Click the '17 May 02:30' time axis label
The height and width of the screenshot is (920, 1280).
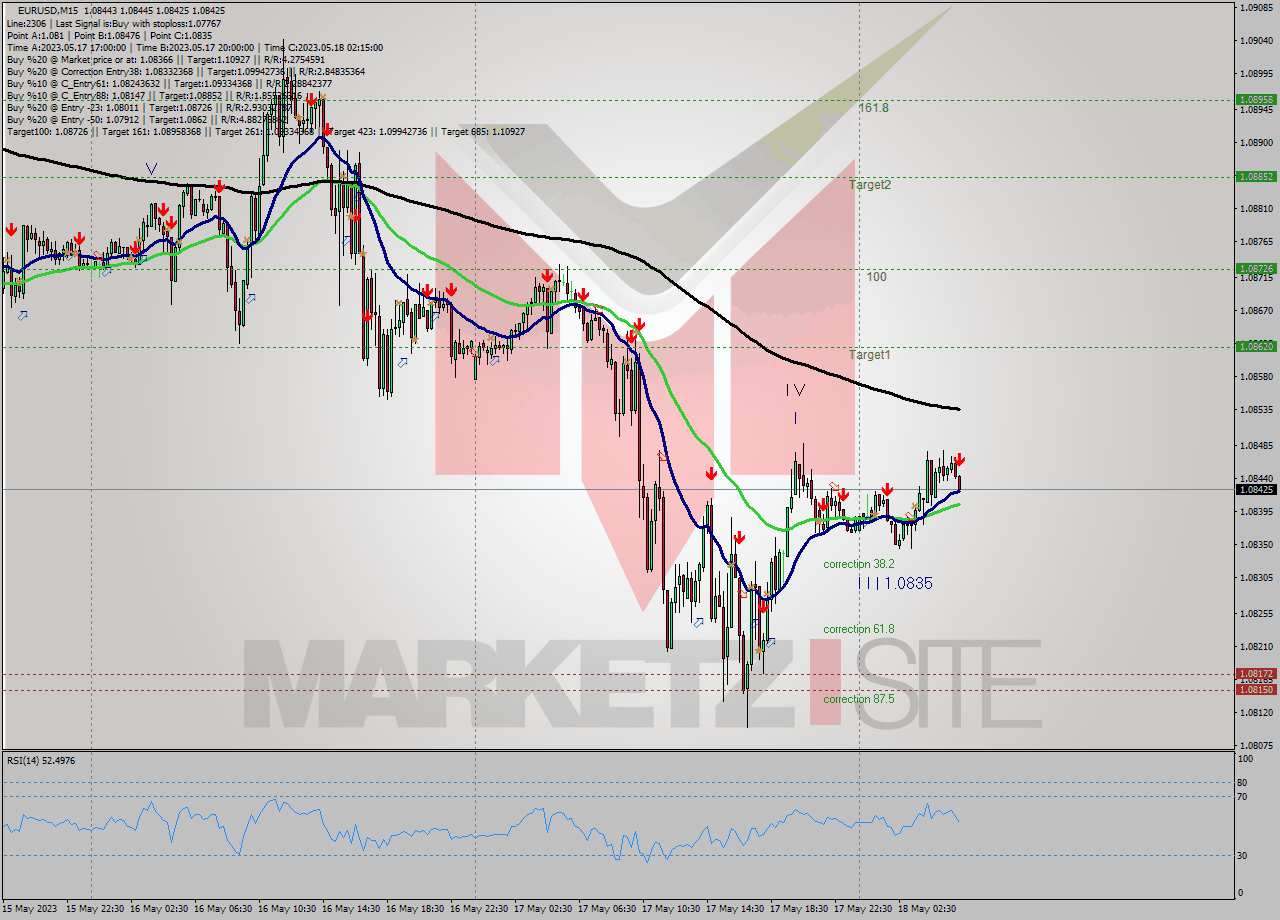pyautogui.click(x=542, y=909)
